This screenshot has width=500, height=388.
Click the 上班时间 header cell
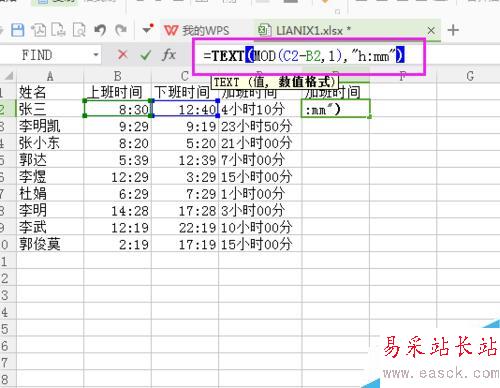117,92
